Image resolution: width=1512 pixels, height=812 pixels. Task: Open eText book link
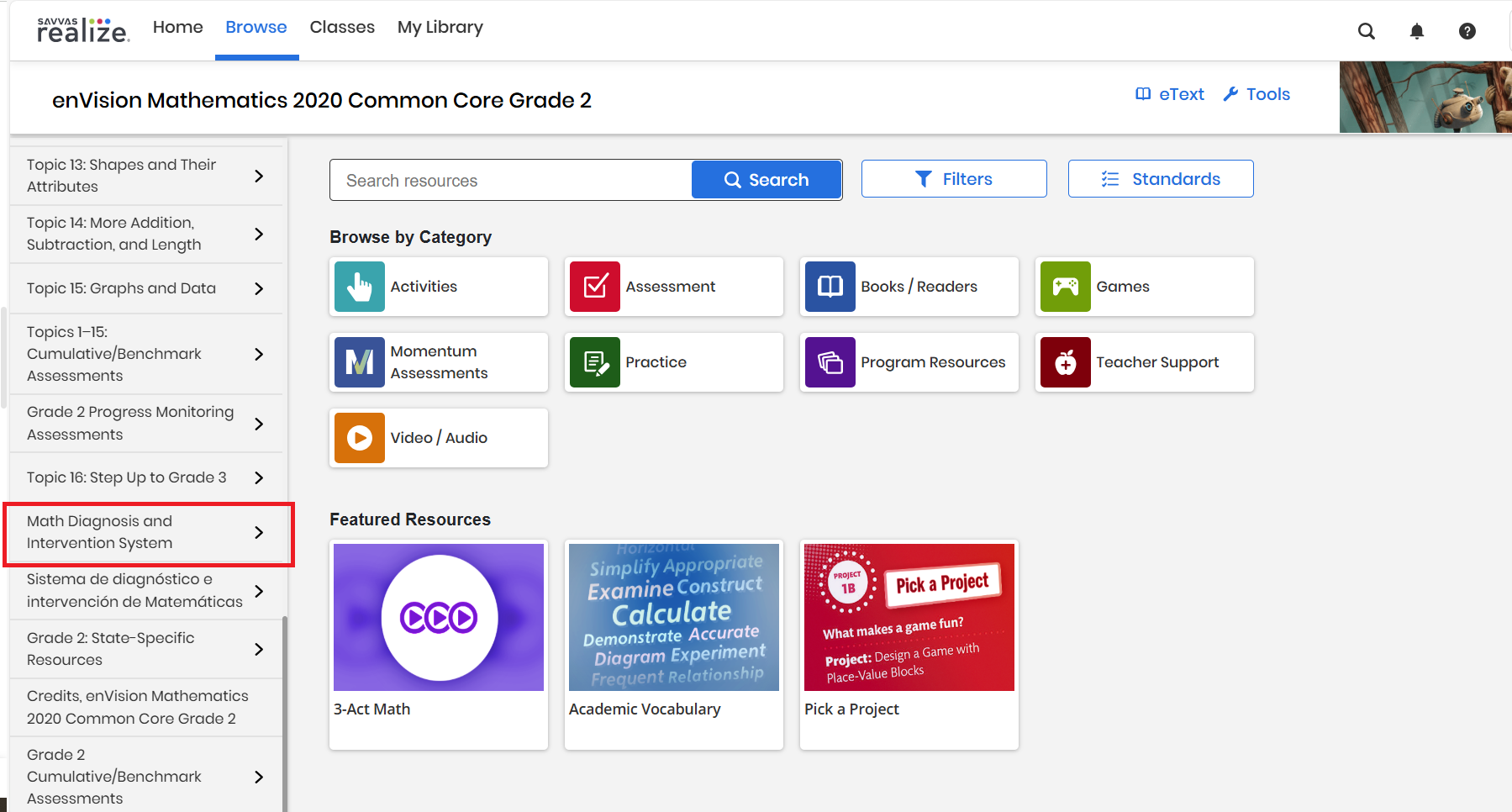(x=1170, y=94)
